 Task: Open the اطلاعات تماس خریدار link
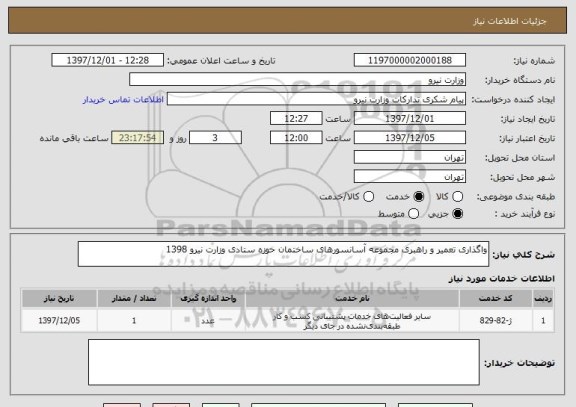(x=123, y=100)
